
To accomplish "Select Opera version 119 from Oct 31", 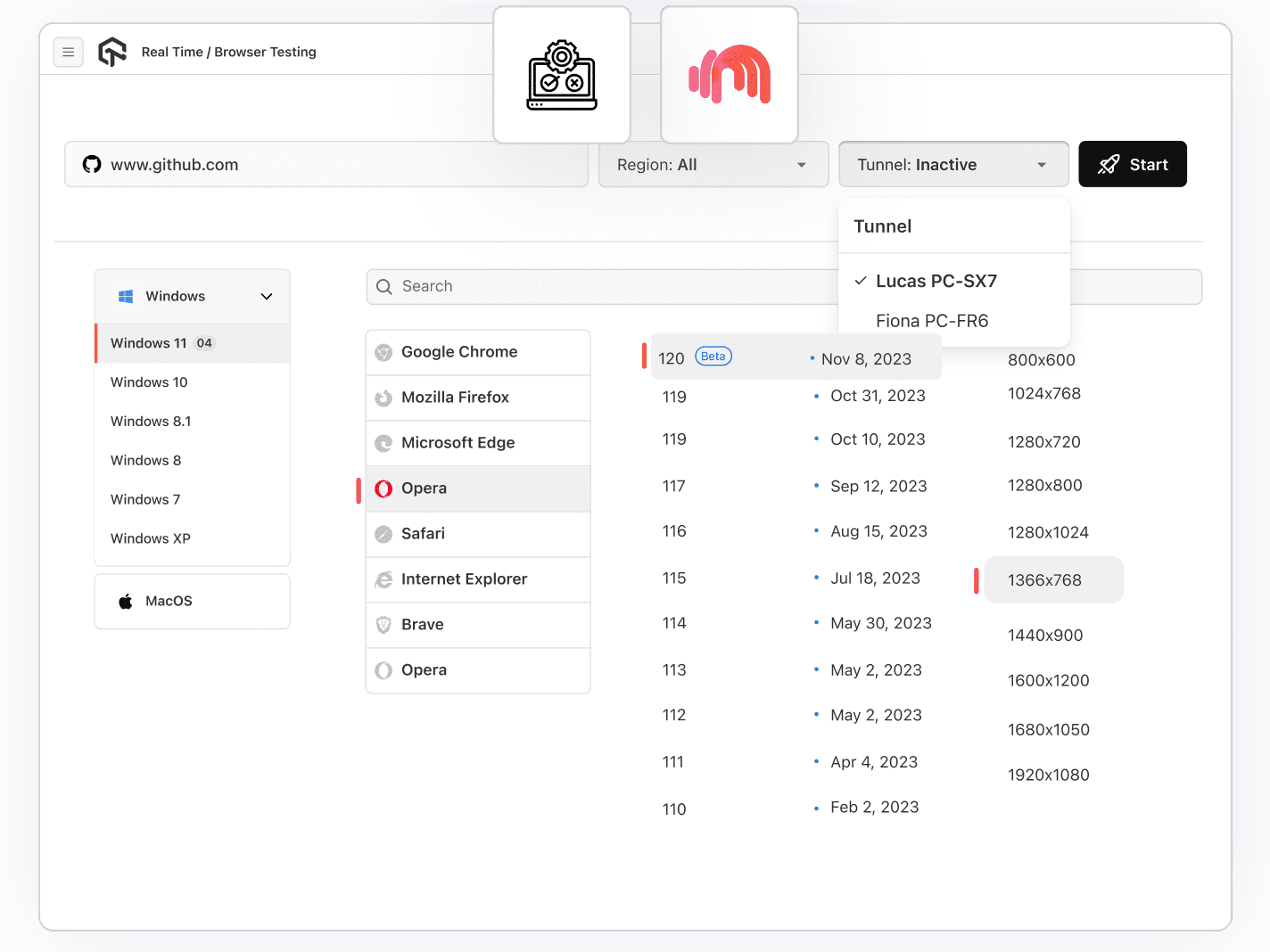I will pos(794,397).
